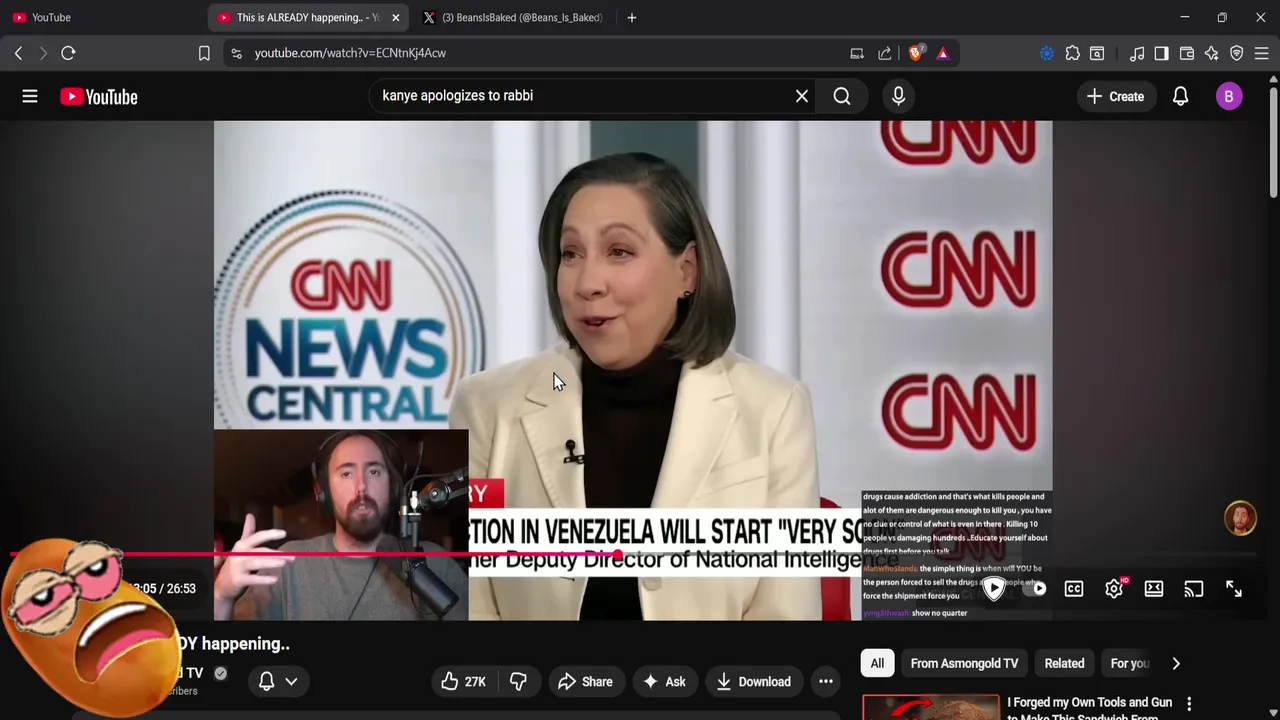Viewport: 1280px width, 720px height.
Task: Open the sandwich video thumbnail
Action: [930, 707]
